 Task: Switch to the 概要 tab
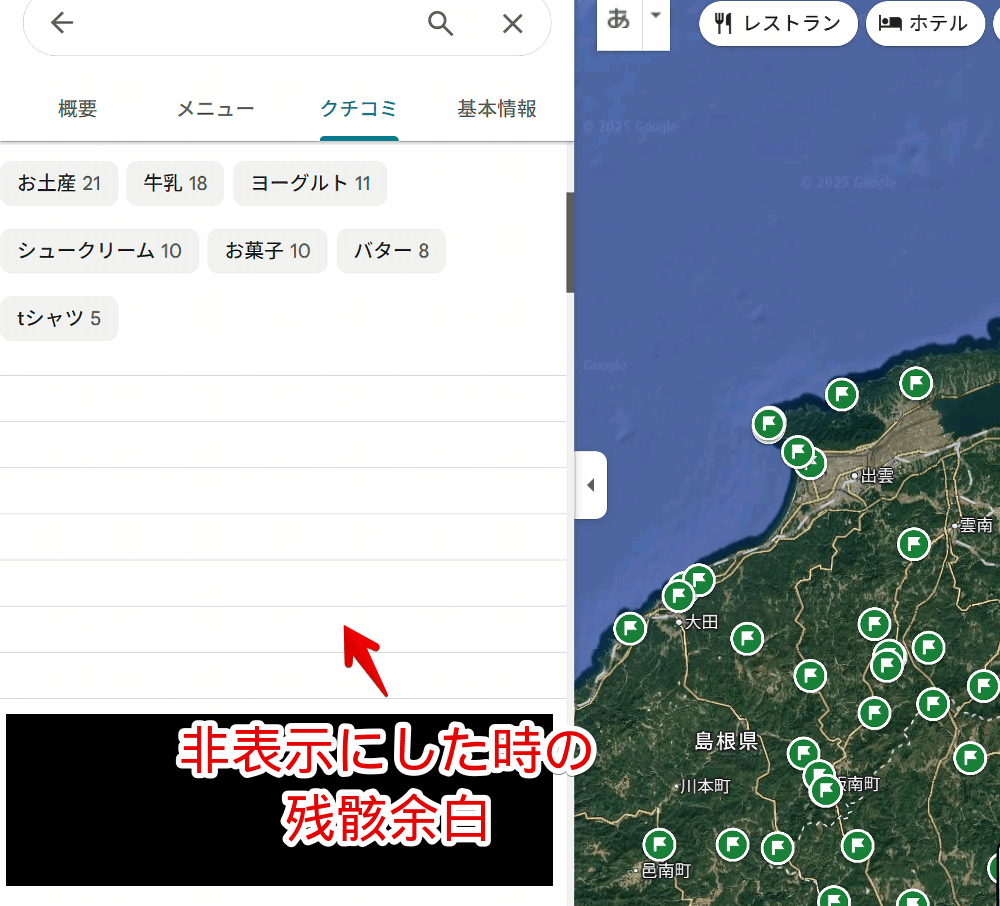[x=78, y=108]
